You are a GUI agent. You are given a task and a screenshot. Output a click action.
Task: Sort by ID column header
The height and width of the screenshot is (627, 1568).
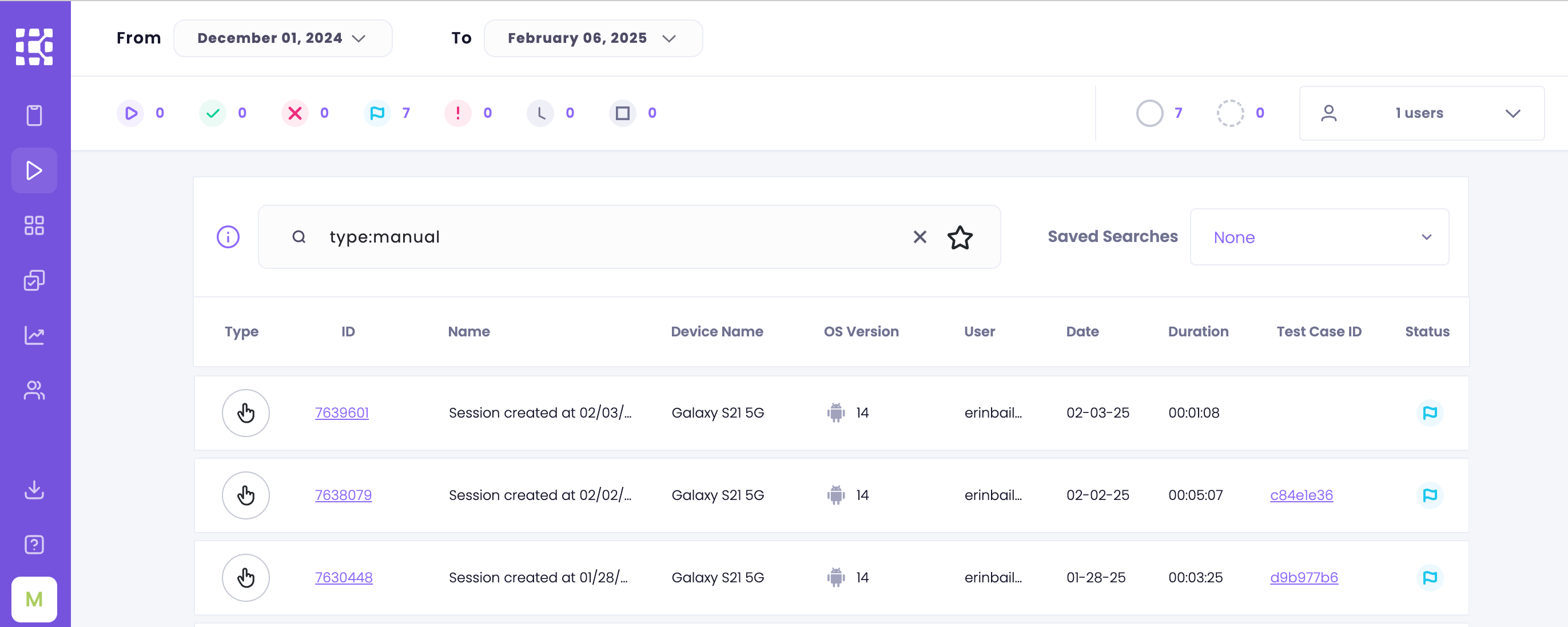coord(348,332)
